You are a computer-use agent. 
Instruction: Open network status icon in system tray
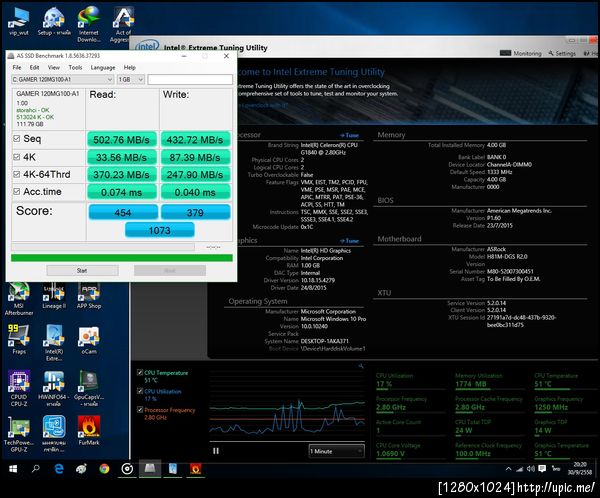tap(520, 469)
